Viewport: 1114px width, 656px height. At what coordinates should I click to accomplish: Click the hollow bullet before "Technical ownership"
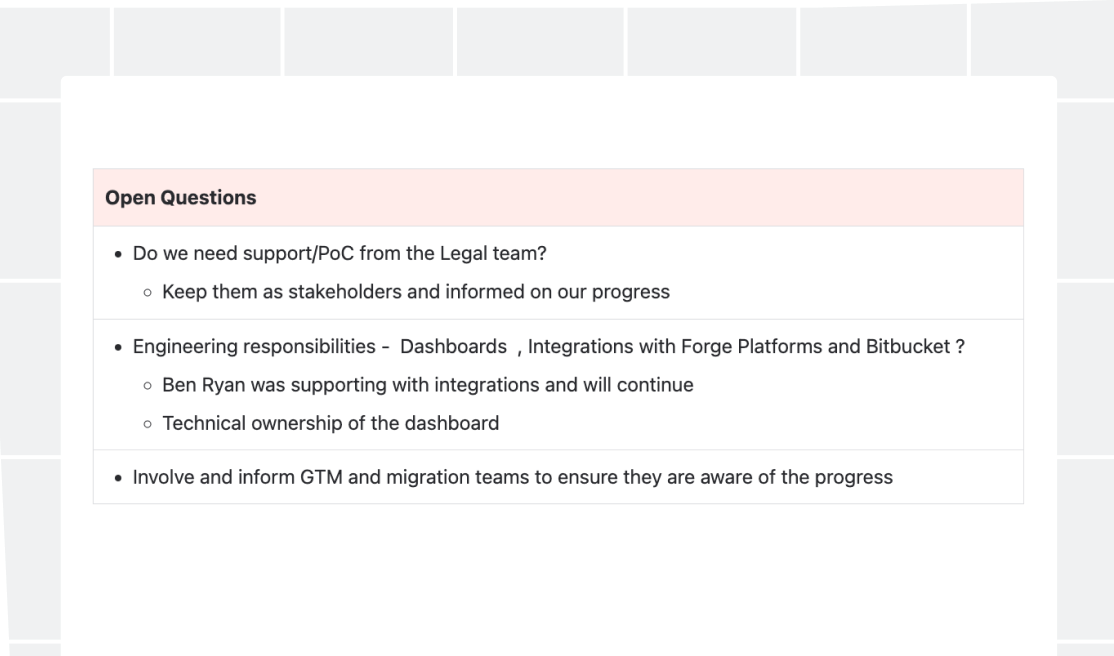pyautogui.click(x=147, y=424)
